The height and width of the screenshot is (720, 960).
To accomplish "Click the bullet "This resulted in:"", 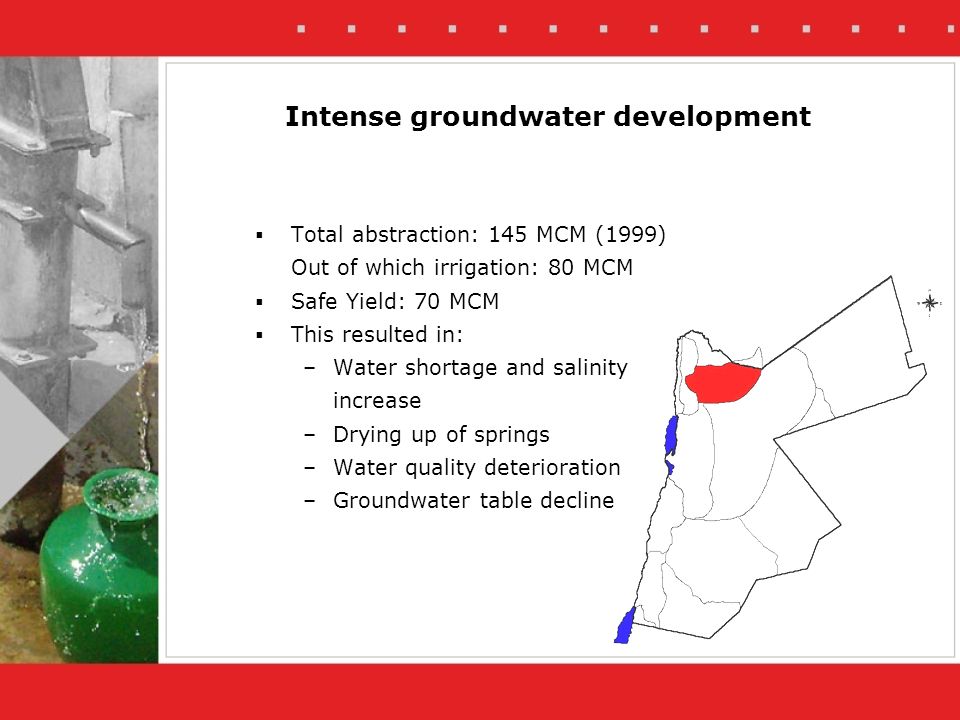I will [x=377, y=334].
